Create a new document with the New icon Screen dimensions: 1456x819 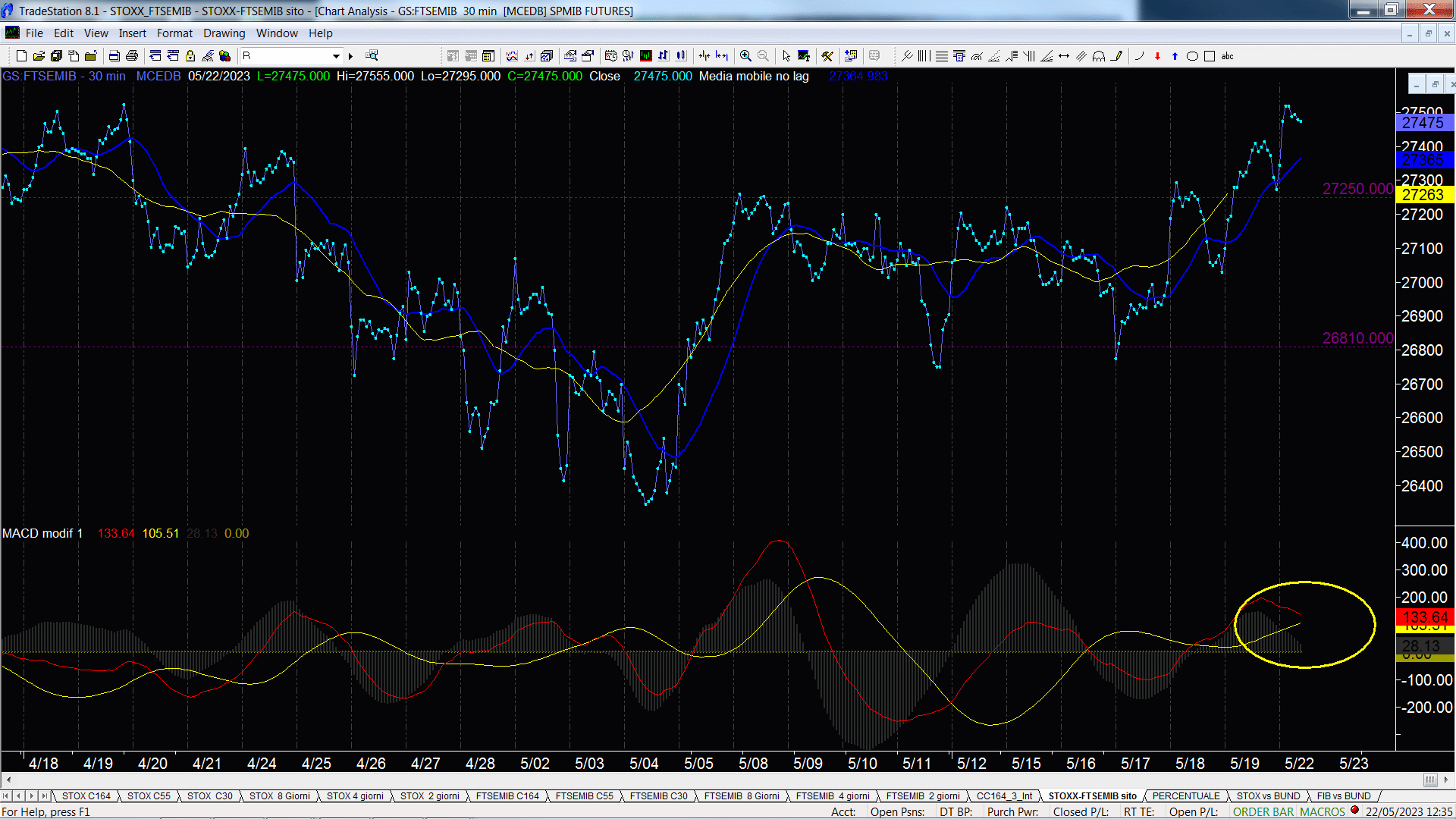21,56
